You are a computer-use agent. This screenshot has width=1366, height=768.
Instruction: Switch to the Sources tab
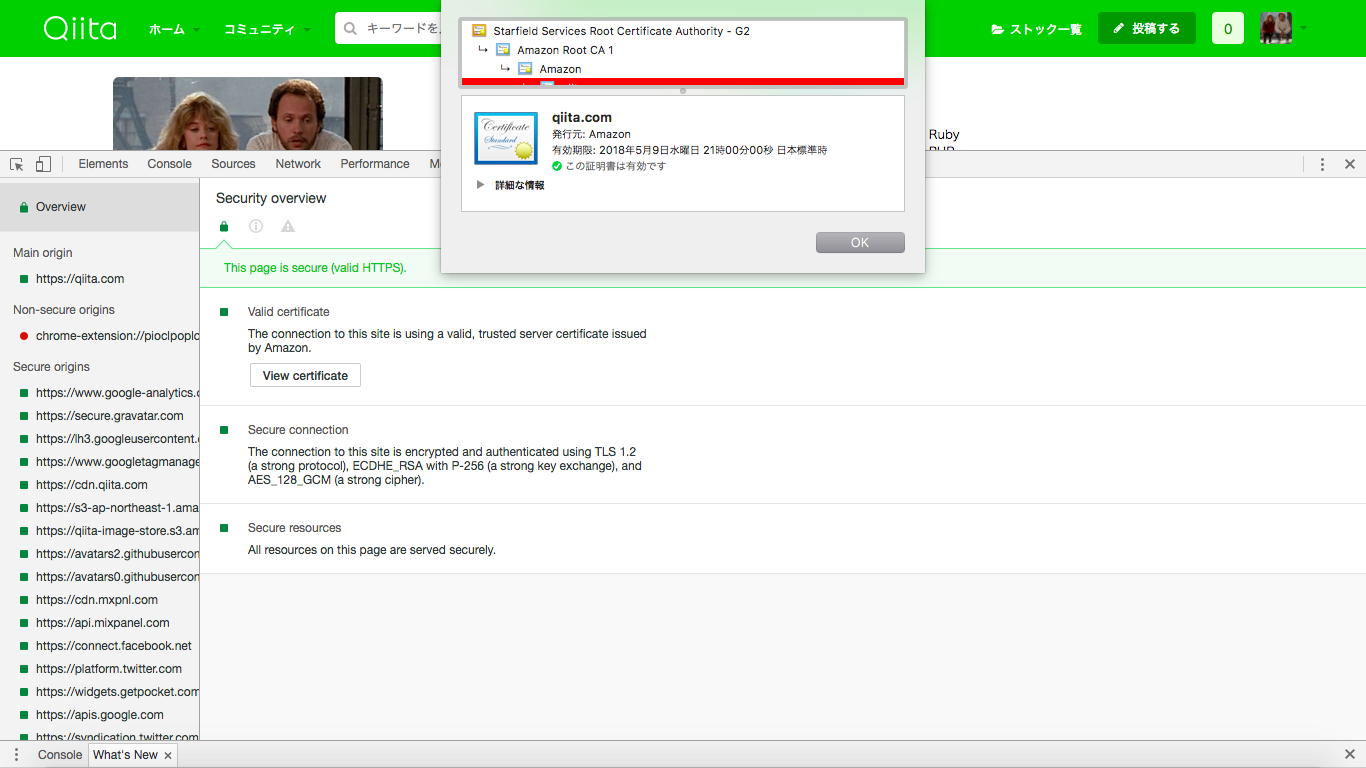[233, 164]
